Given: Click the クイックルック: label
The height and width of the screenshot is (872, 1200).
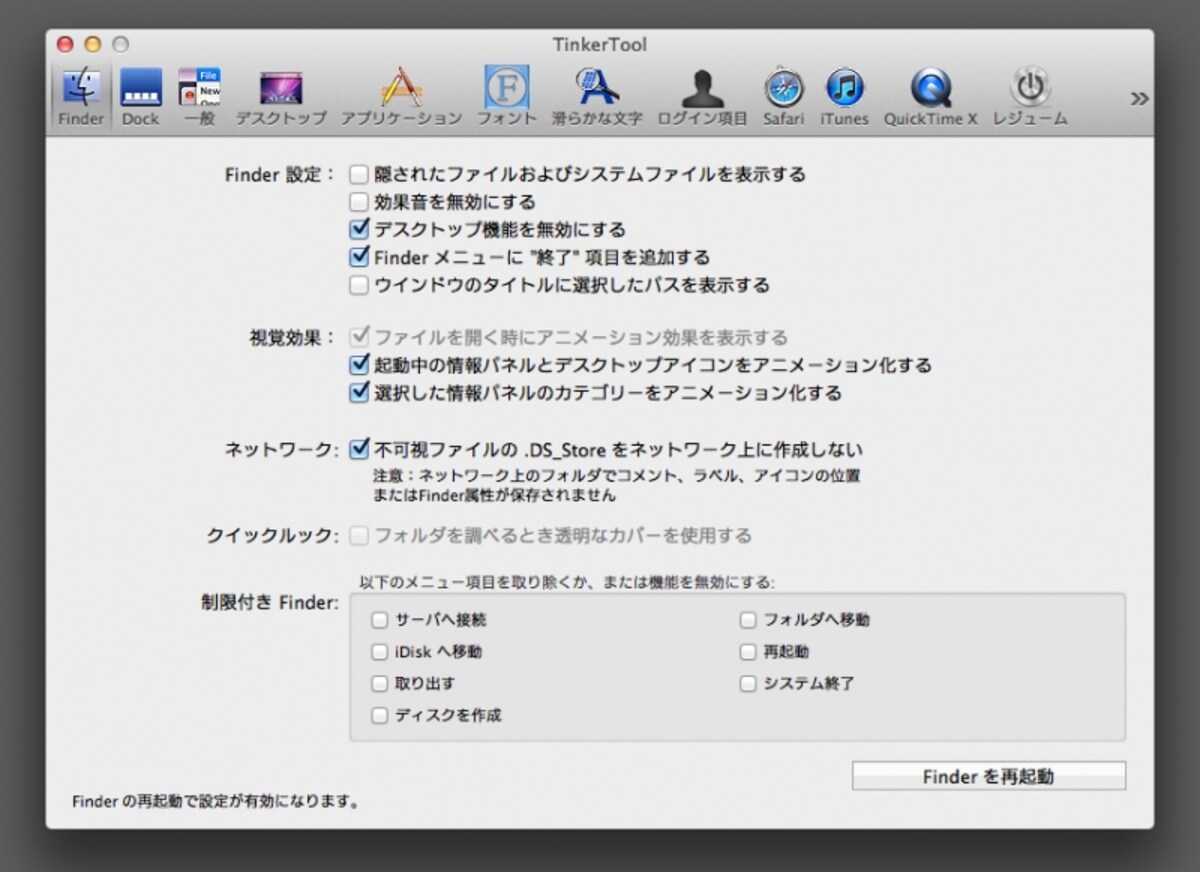Looking at the screenshot, I should pos(273,536).
